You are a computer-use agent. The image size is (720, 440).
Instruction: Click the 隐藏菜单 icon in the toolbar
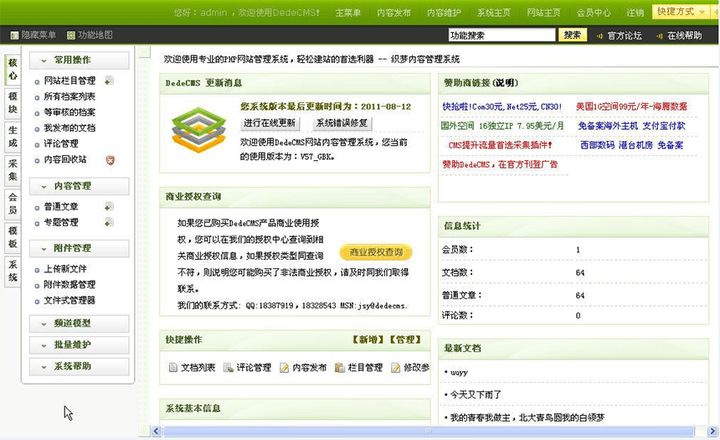coord(12,35)
